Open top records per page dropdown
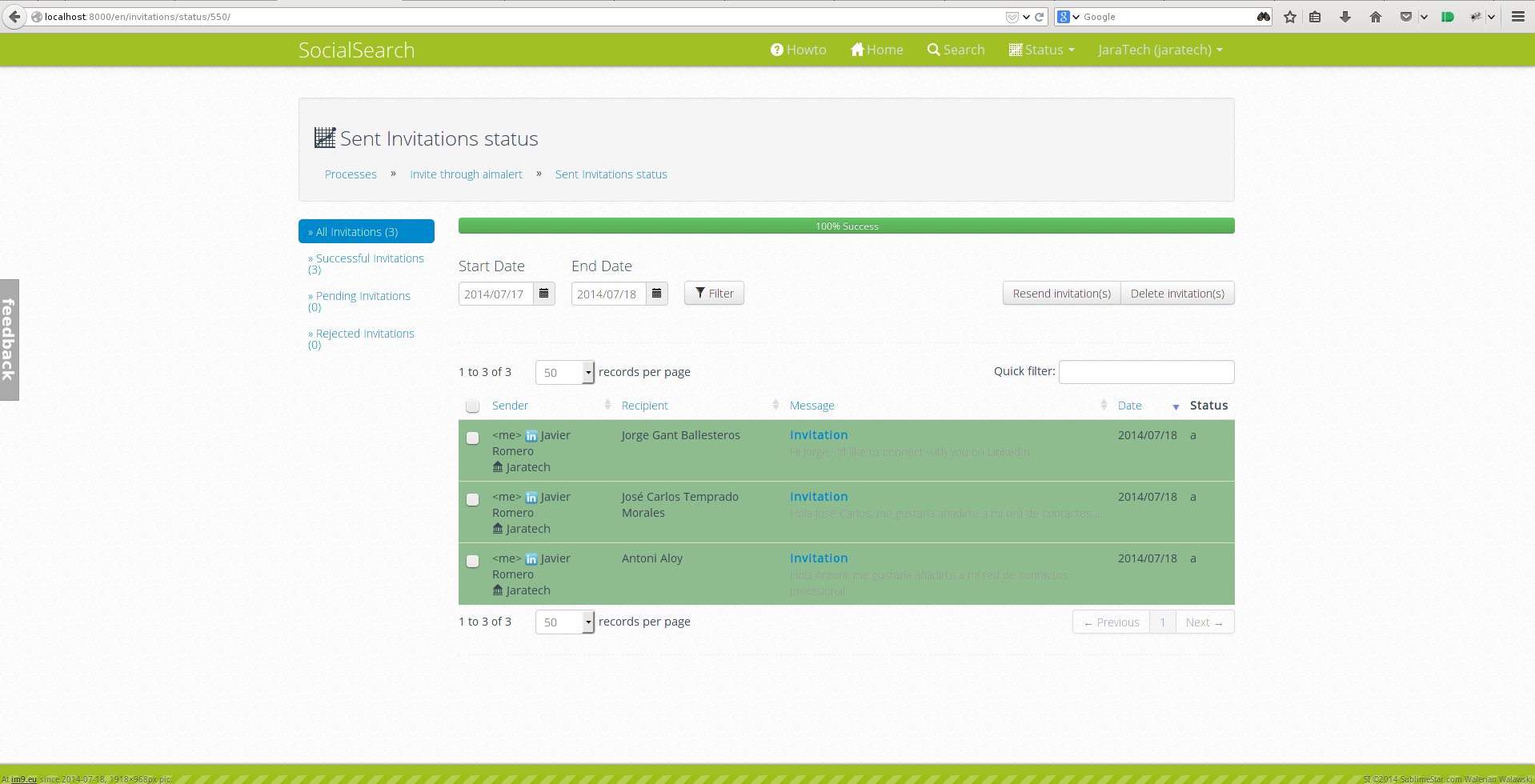 tap(565, 372)
